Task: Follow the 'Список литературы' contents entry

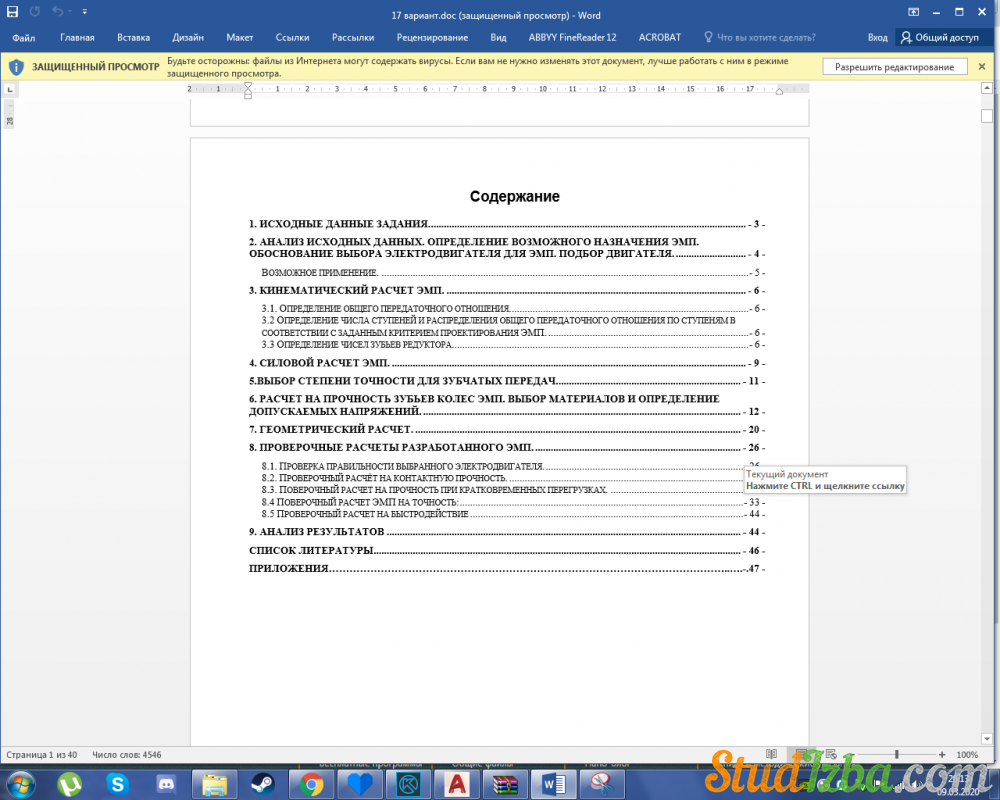Action: 311,550
